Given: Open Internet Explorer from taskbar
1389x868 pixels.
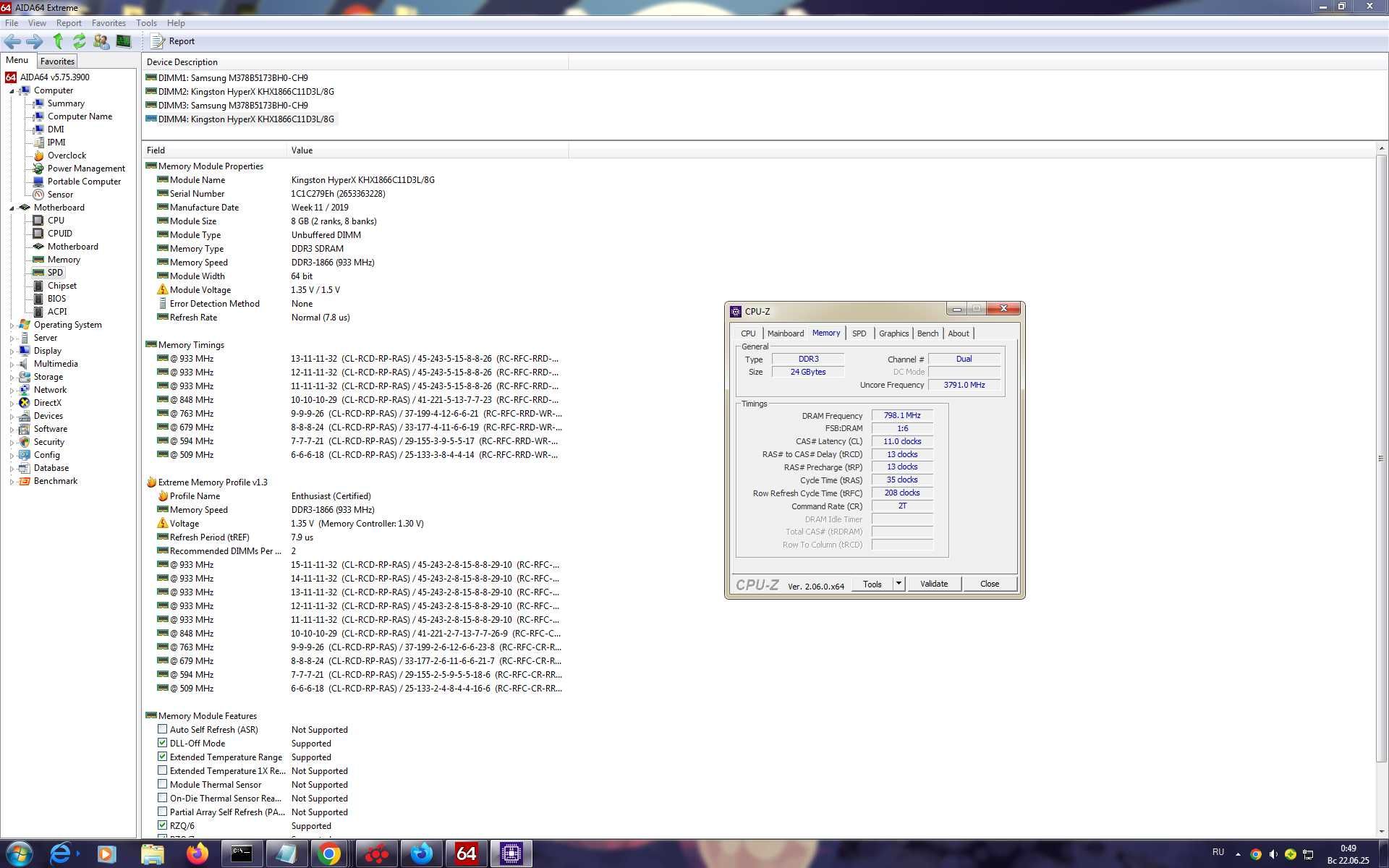Looking at the screenshot, I should pos(61,854).
